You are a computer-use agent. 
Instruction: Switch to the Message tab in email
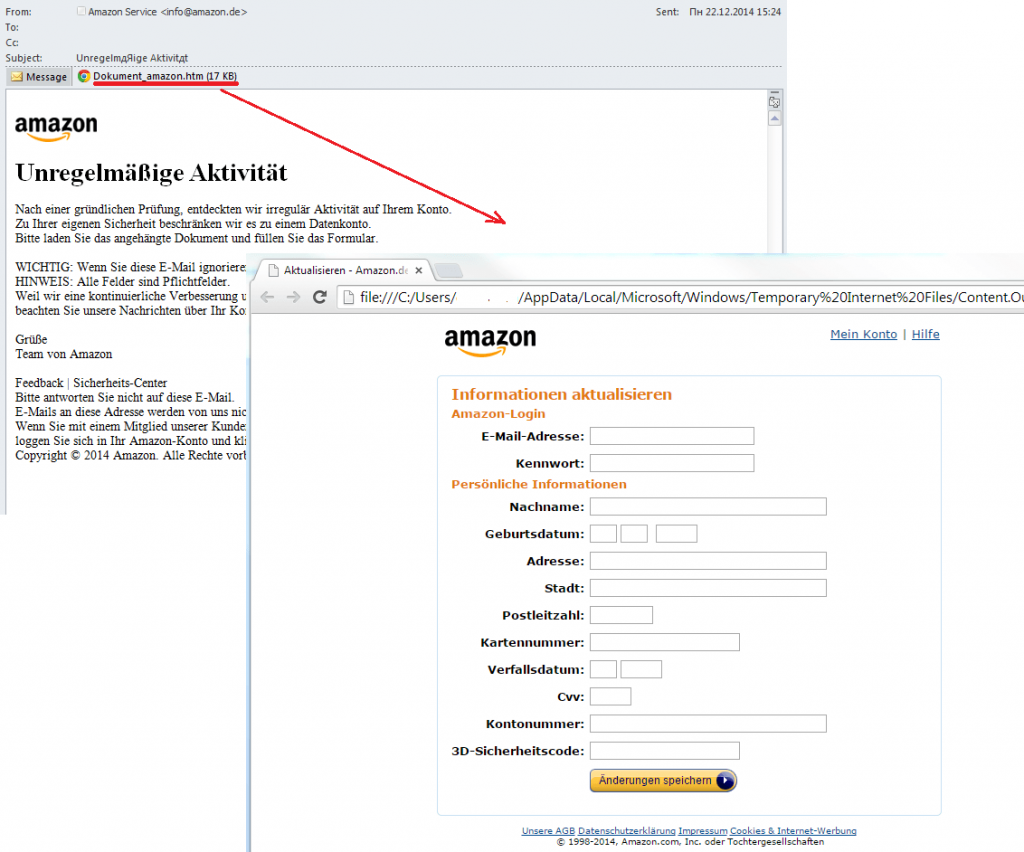pyautogui.click(x=39, y=76)
